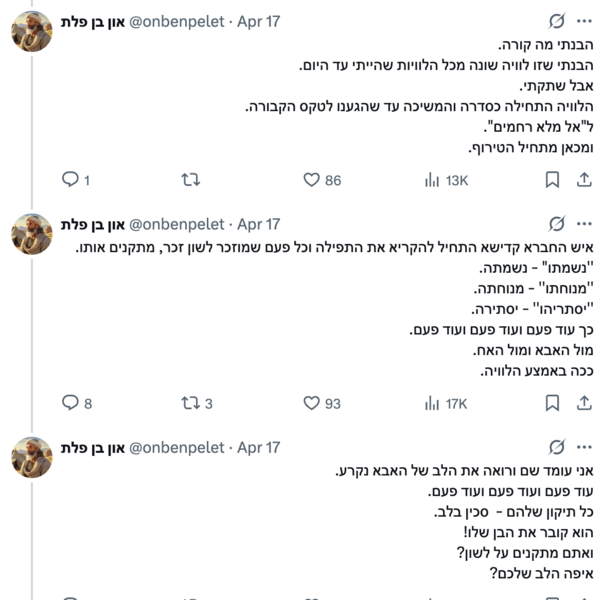Open the Apr 17 timestamp of third tweet

click(258, 448)
